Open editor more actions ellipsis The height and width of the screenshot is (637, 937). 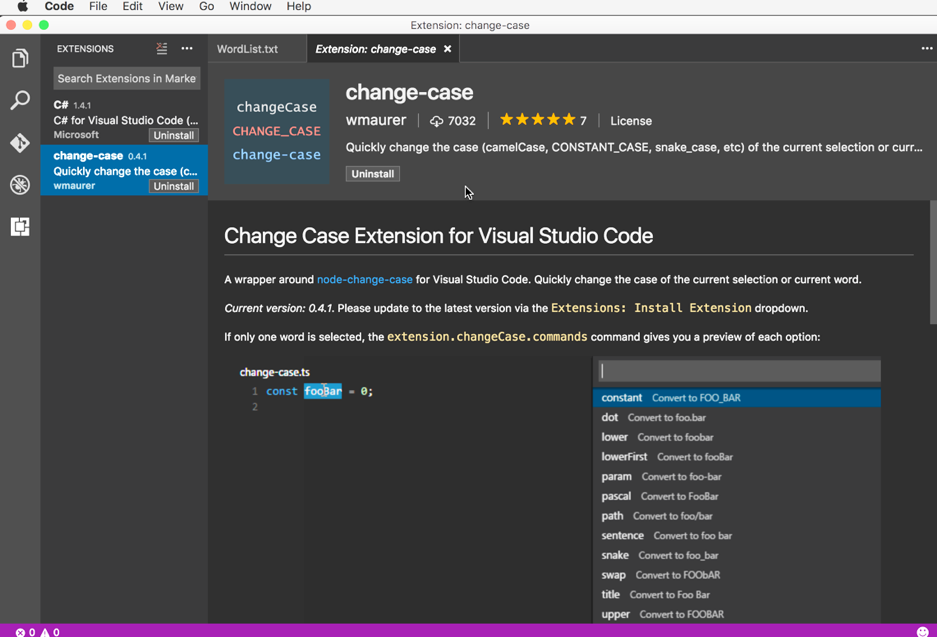[926, 48]
